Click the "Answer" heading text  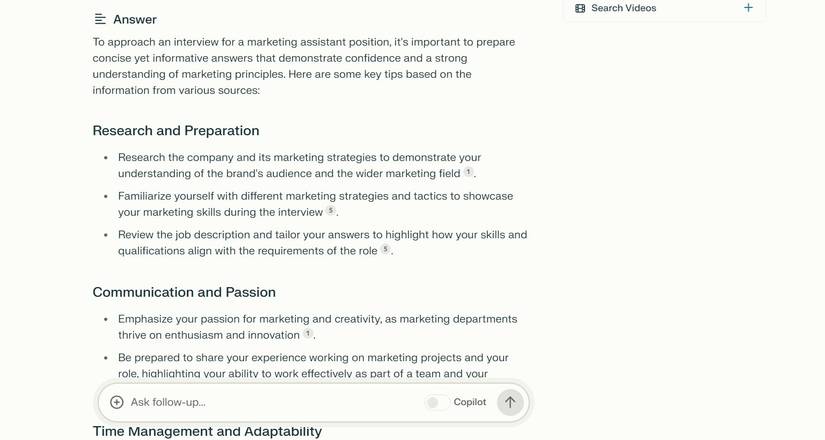click(x=135, y=19)
